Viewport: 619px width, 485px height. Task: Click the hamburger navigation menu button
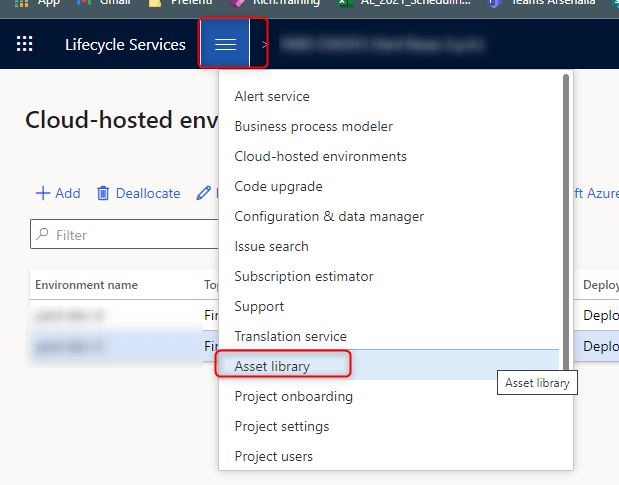click(x=226, y=44)
